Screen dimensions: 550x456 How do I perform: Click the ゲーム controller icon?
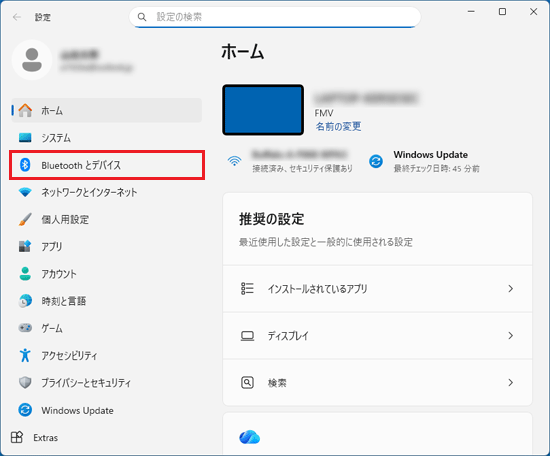coord(25,328)
